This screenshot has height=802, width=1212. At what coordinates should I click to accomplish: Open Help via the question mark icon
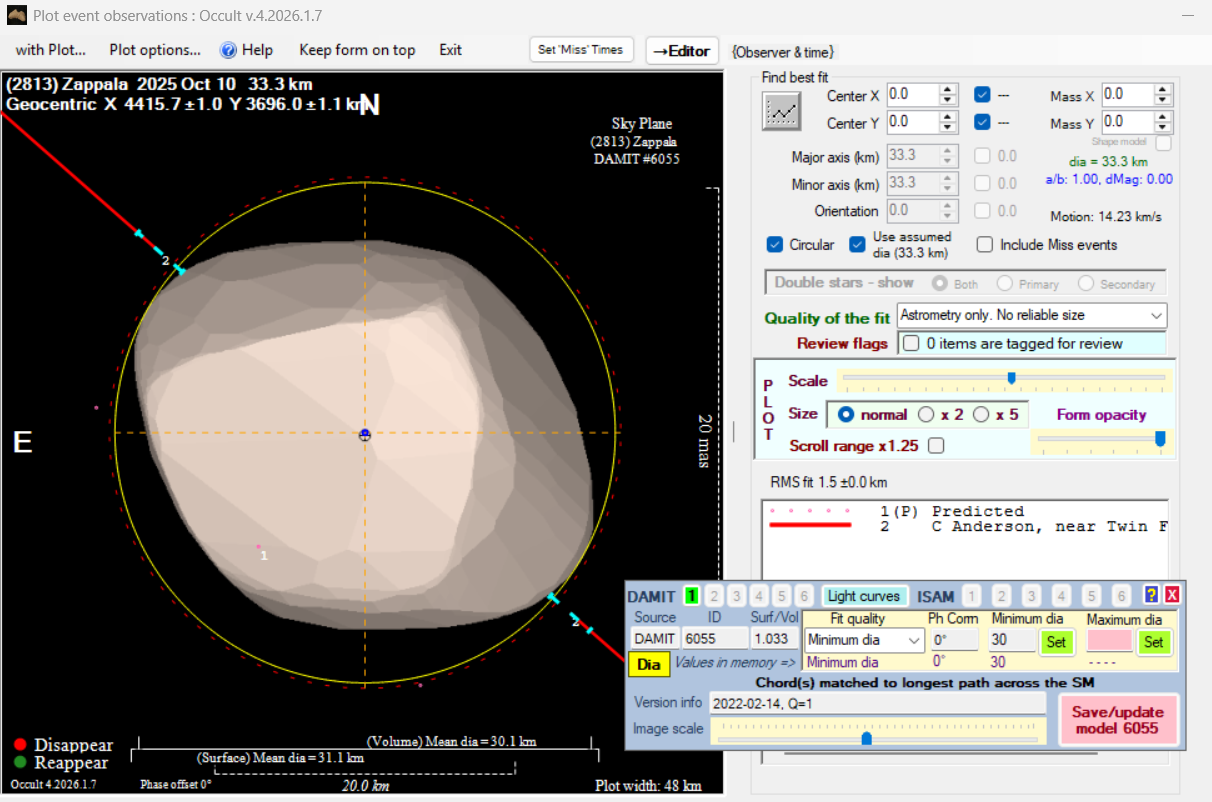pyautogui.click(x=228, y=50)
